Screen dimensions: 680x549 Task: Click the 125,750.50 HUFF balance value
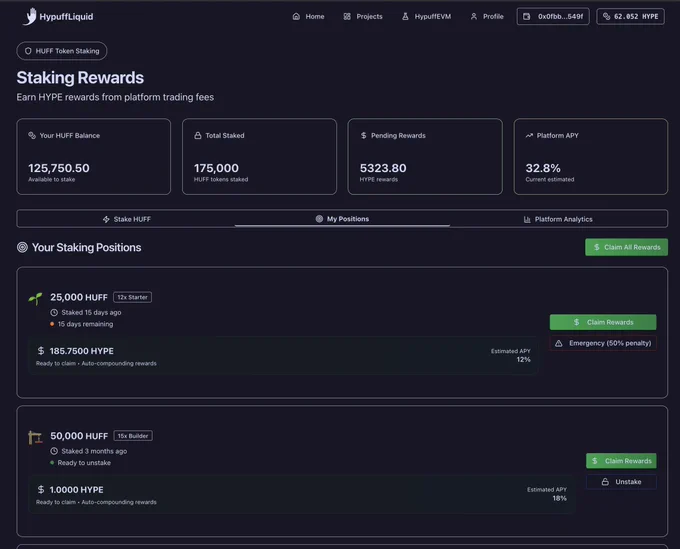pyautogui.click(x=59, y=168)
